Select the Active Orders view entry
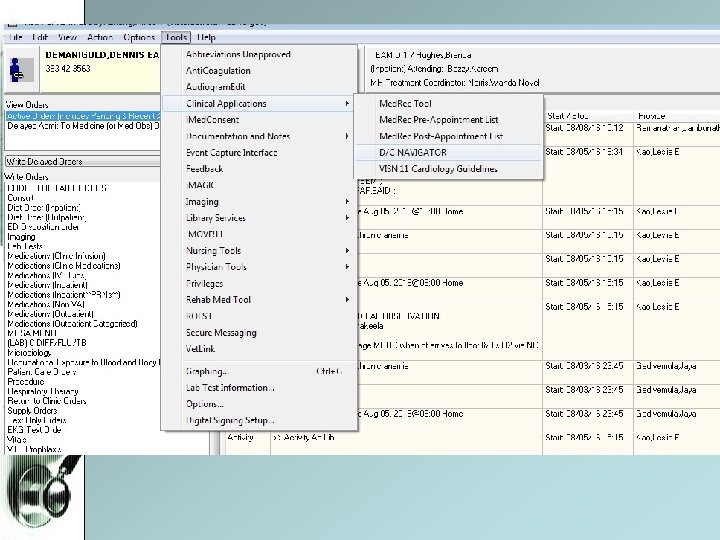The width and height of the screenshot is (720, 540). 83,116
